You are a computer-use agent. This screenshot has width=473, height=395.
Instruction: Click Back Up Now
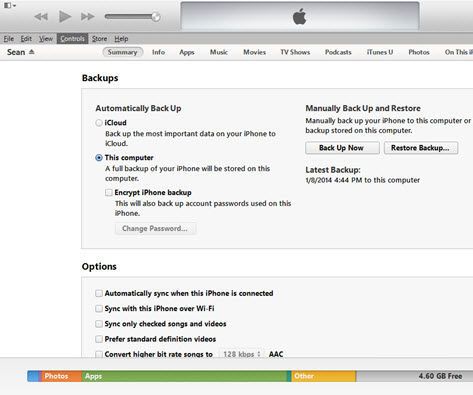tap(342, 148)
